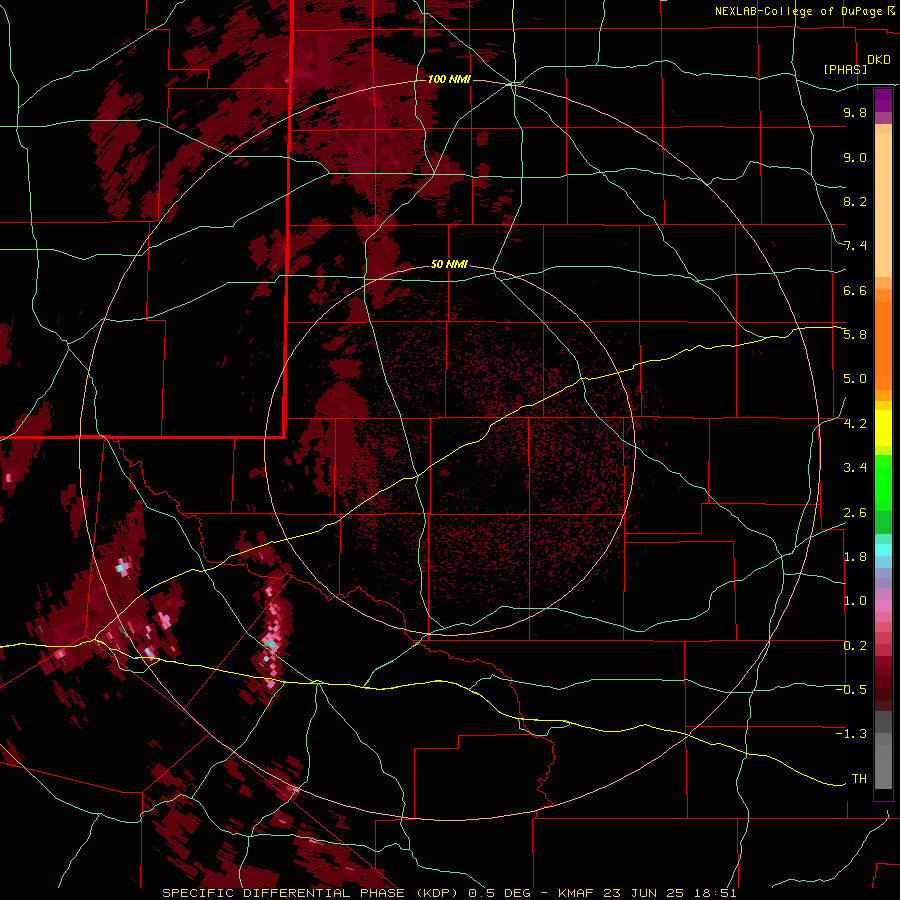Select the 100 NMI range ring label
The height and width of the screenshot is (900, 900).
pos(449,79)
